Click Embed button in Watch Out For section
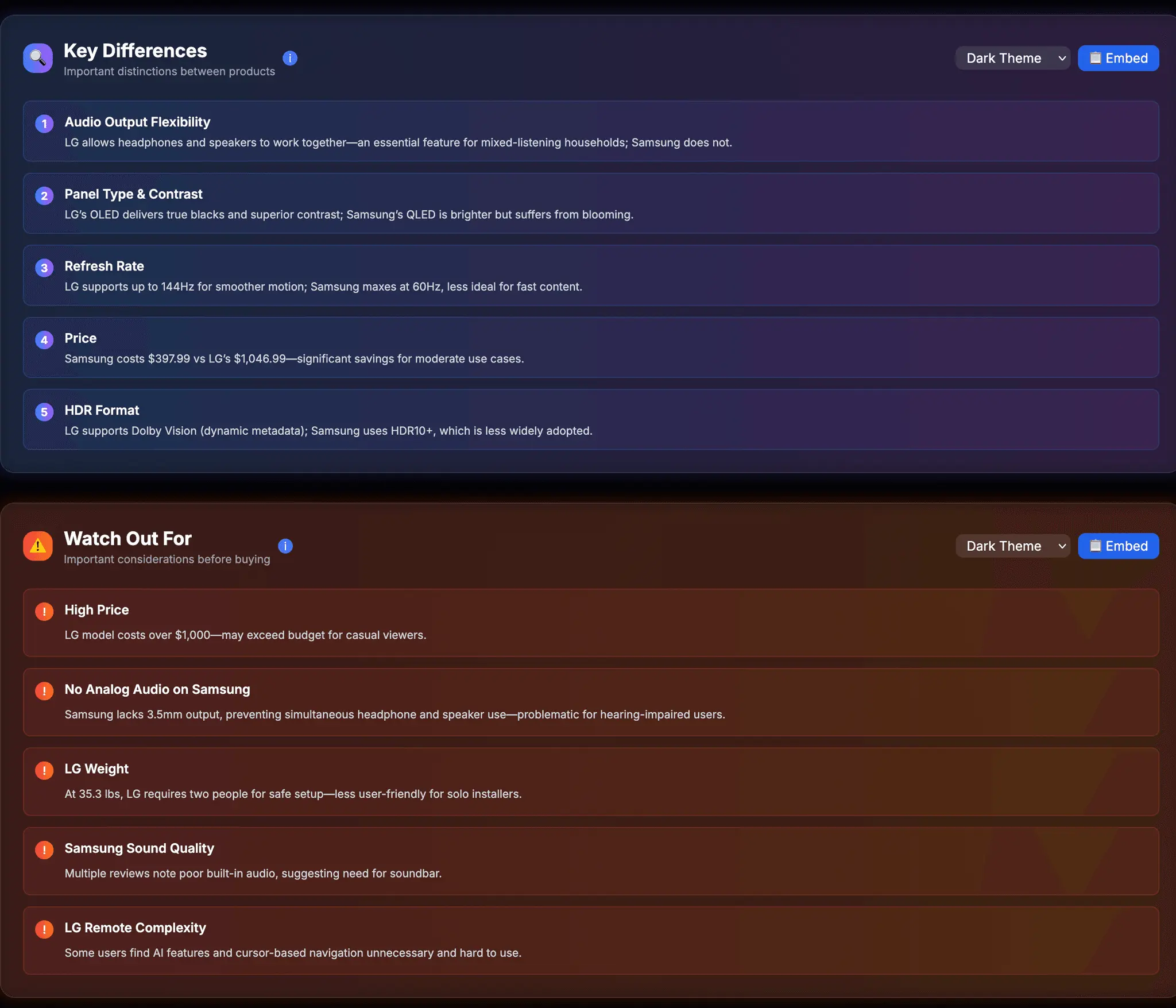Viewport: 1176px width, 1008px height. pos(1118,546)
